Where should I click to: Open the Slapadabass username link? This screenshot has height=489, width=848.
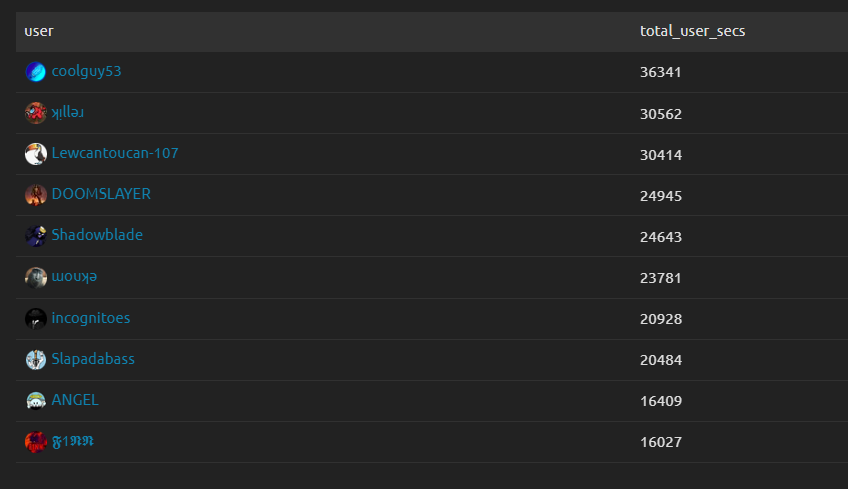coord(93,359)
